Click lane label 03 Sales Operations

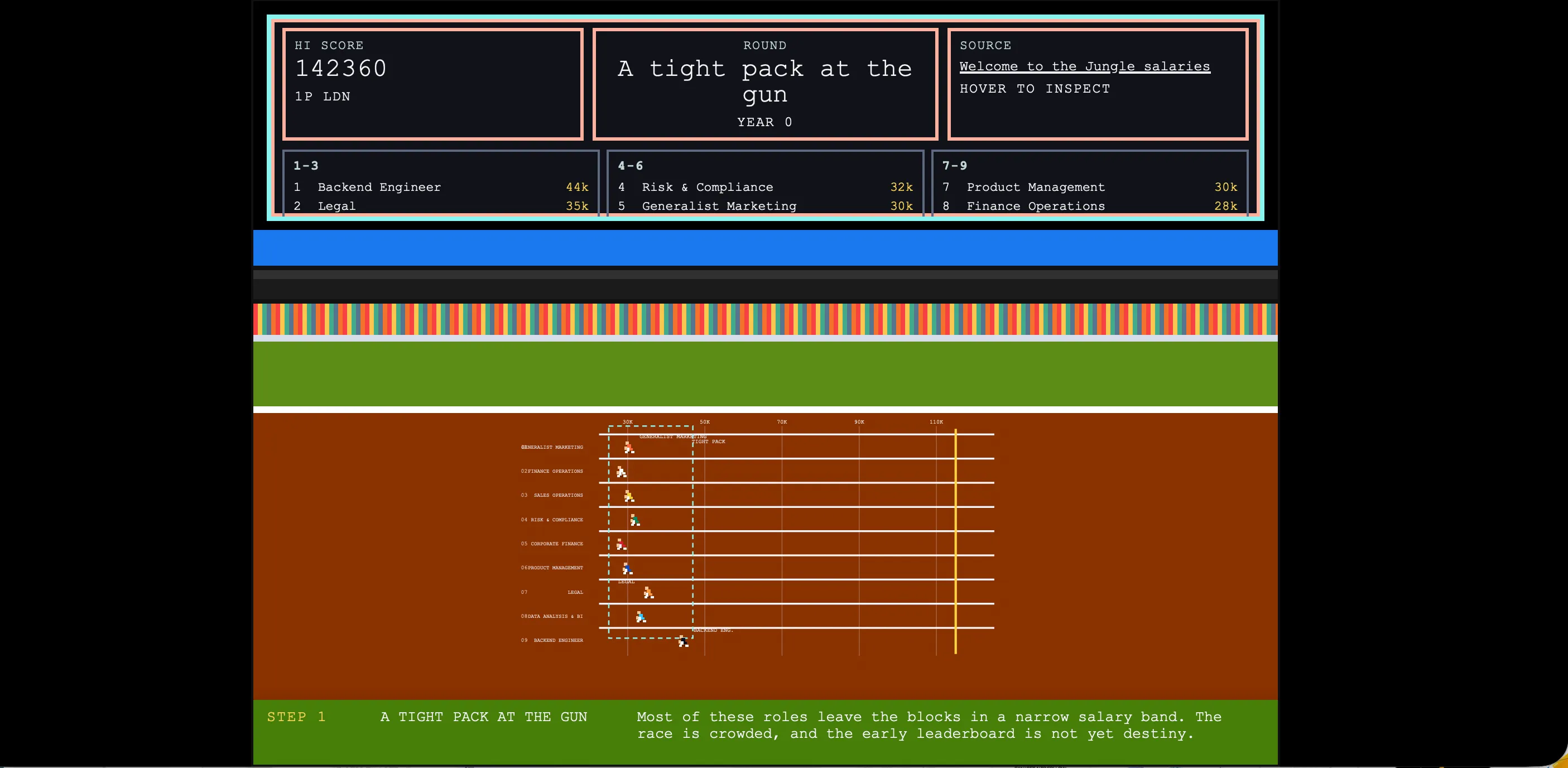[x=552, y=495]
